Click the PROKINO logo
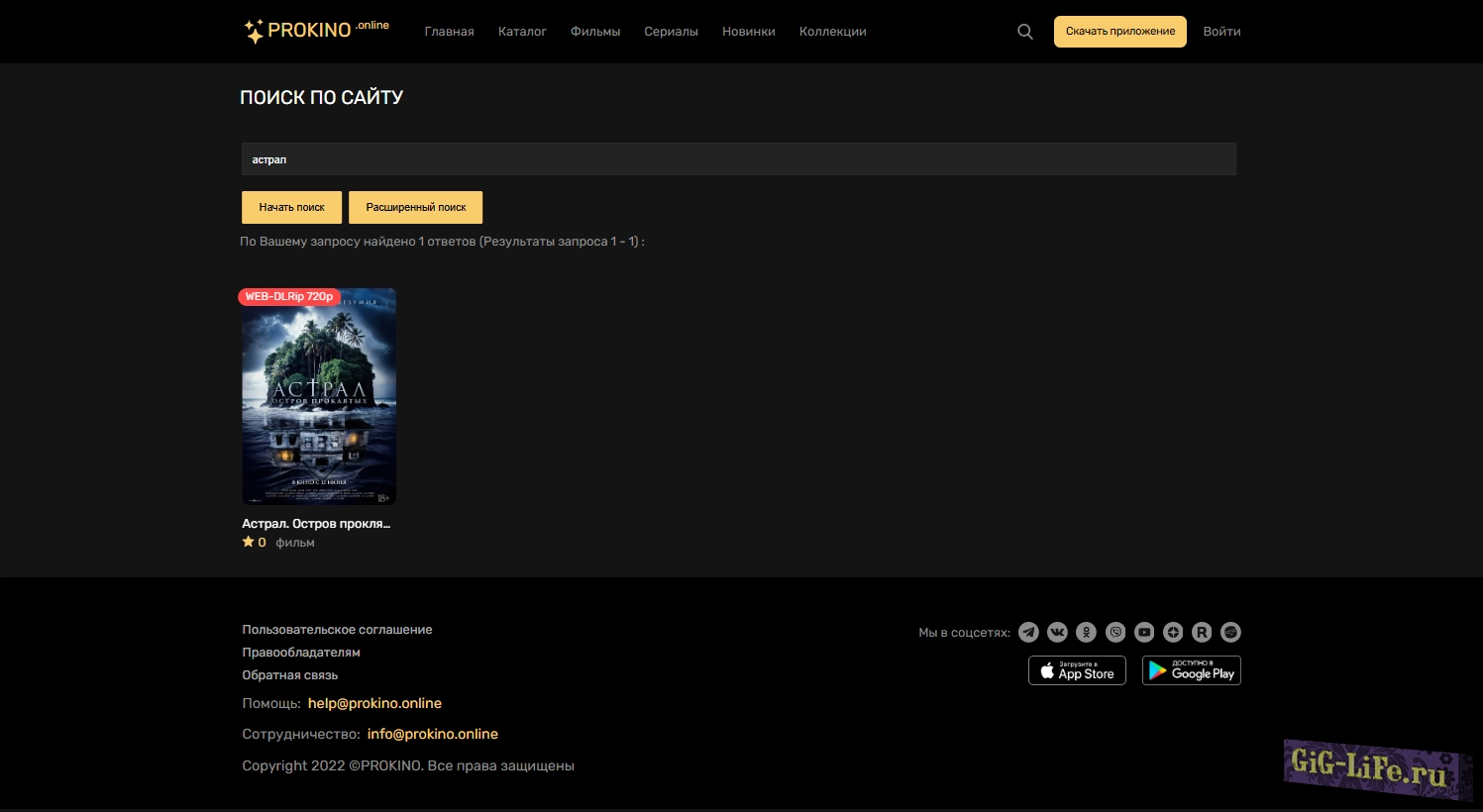 click(x=316, y=31)
